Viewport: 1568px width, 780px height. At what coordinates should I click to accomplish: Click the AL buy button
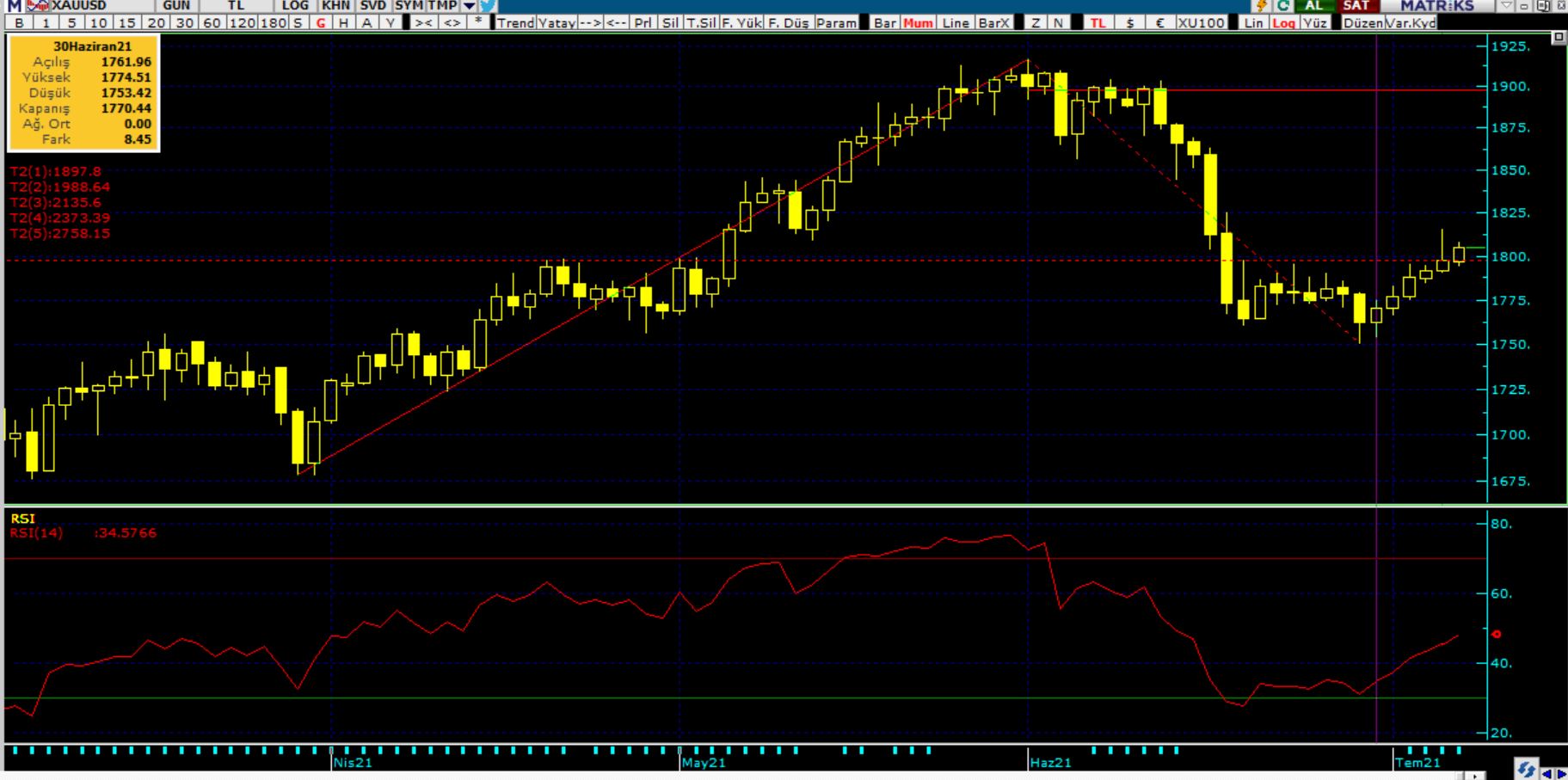pos(1313,6)
